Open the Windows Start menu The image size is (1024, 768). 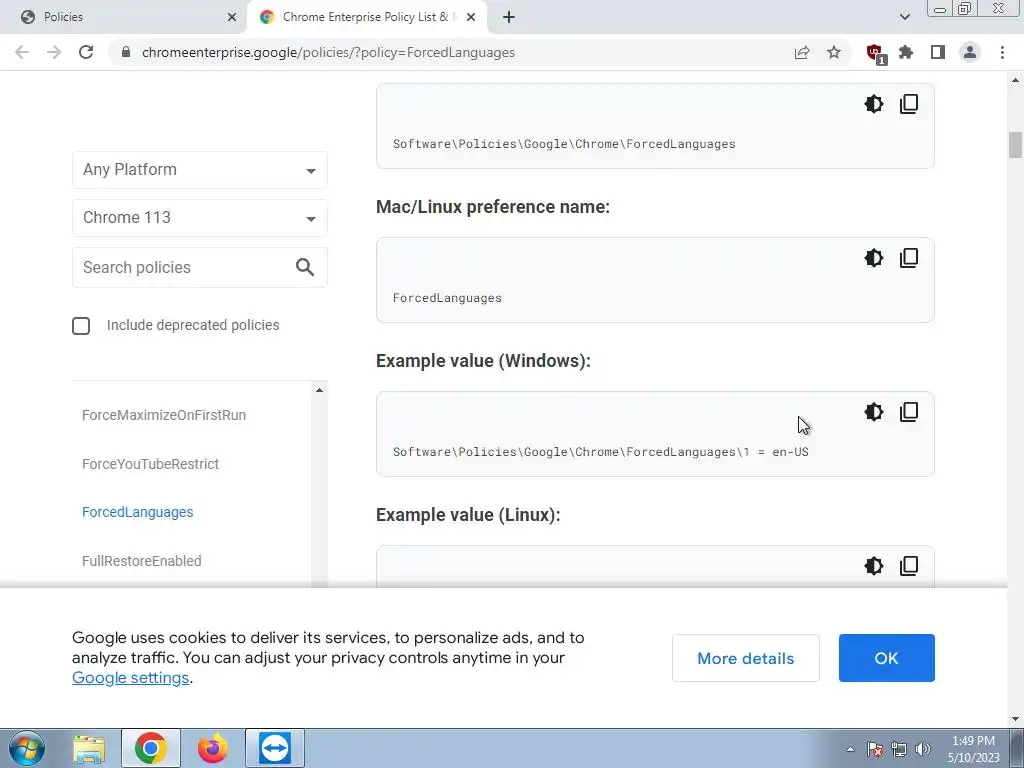coord(26,748)
